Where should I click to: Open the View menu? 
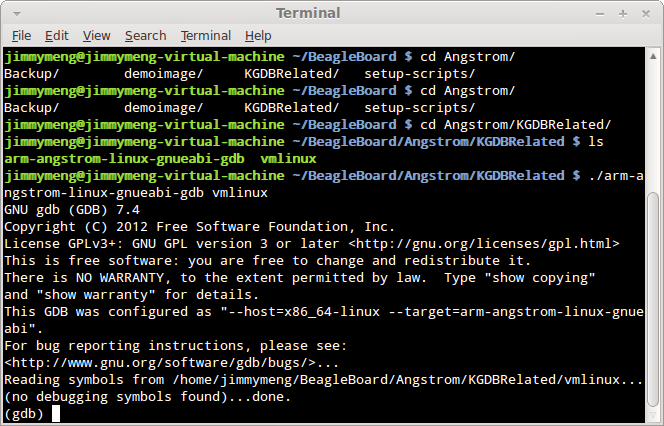tap(97, 36)
